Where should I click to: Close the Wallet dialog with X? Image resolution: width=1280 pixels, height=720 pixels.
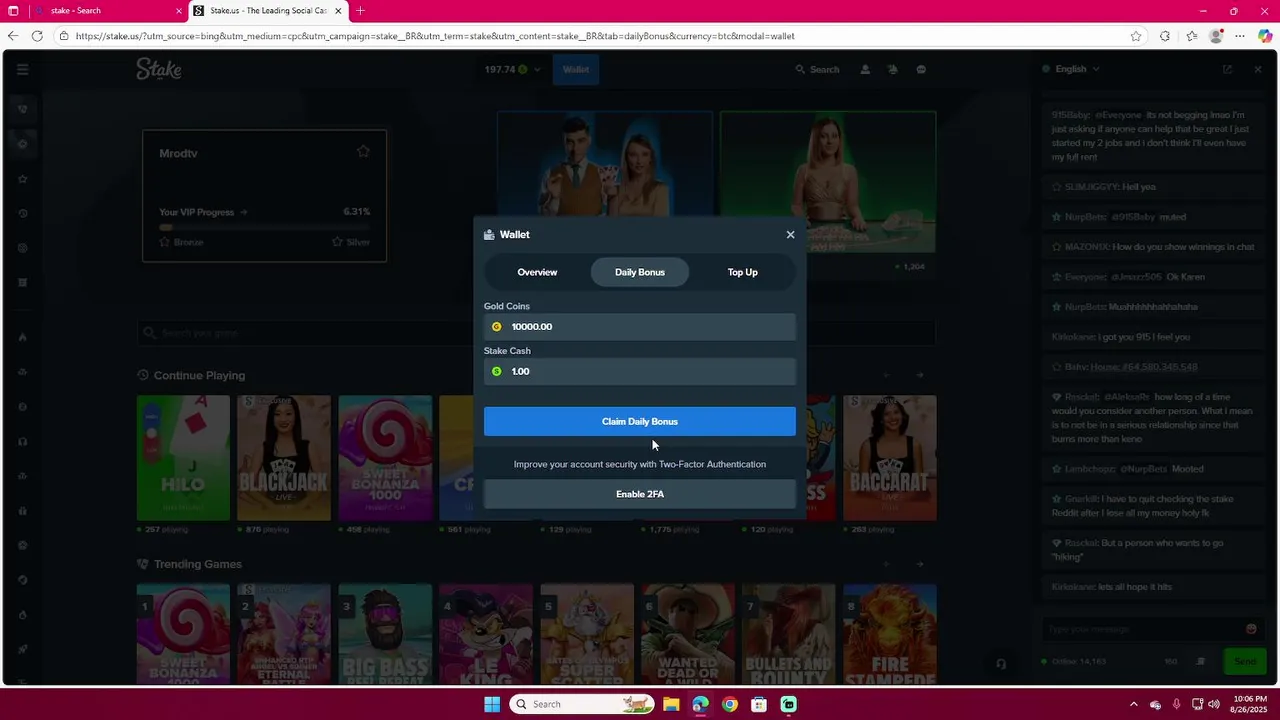click(790, 235)
